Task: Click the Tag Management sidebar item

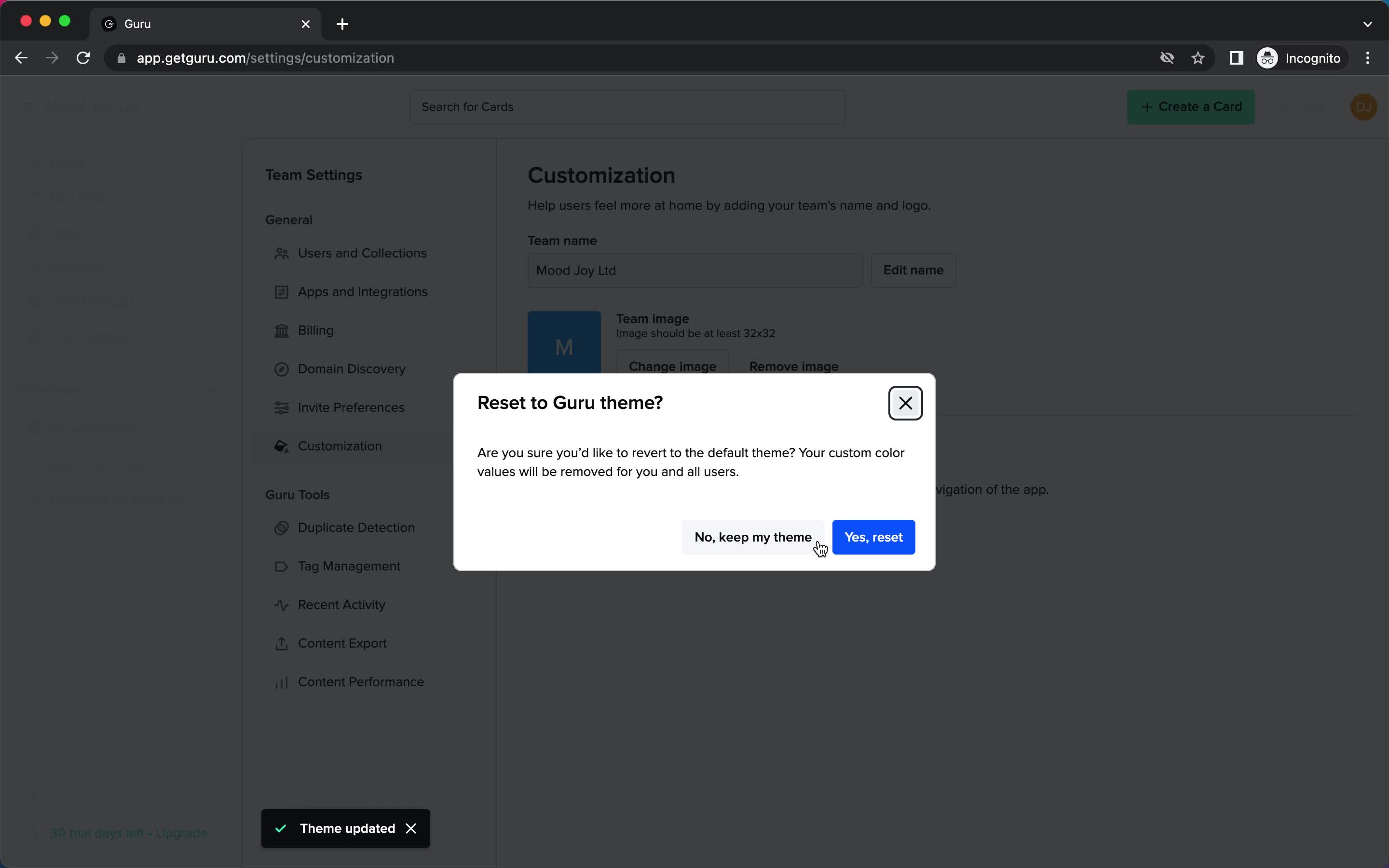Action: [349, 566]
